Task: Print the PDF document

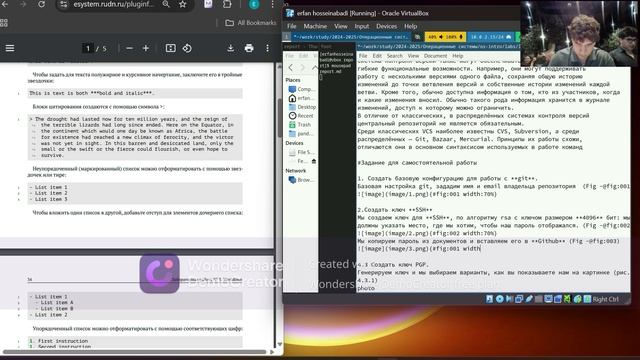Action: (x=249, y=48)
